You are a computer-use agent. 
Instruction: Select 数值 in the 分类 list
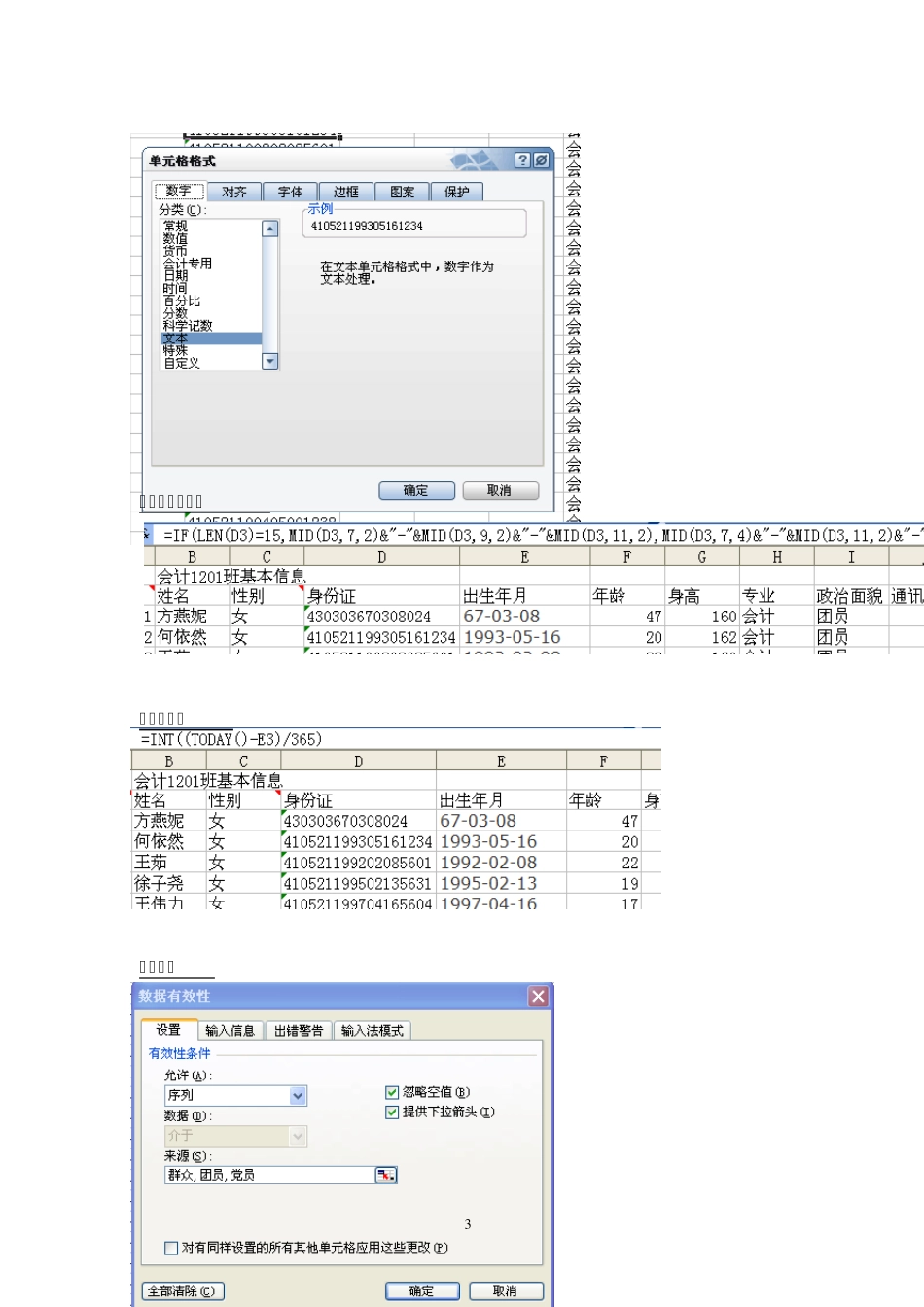point(211,238)
